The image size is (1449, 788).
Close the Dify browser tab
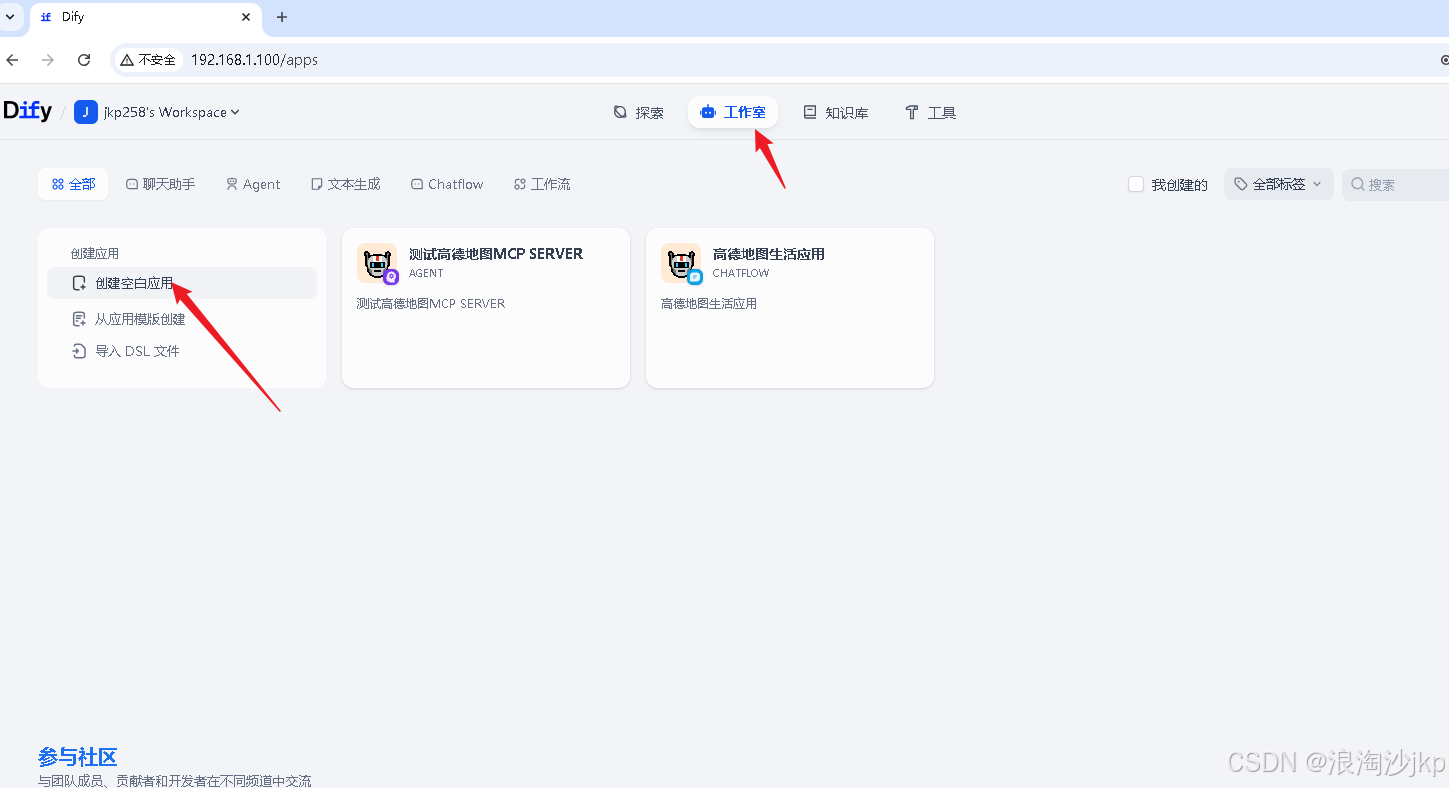tap(246, 17)
